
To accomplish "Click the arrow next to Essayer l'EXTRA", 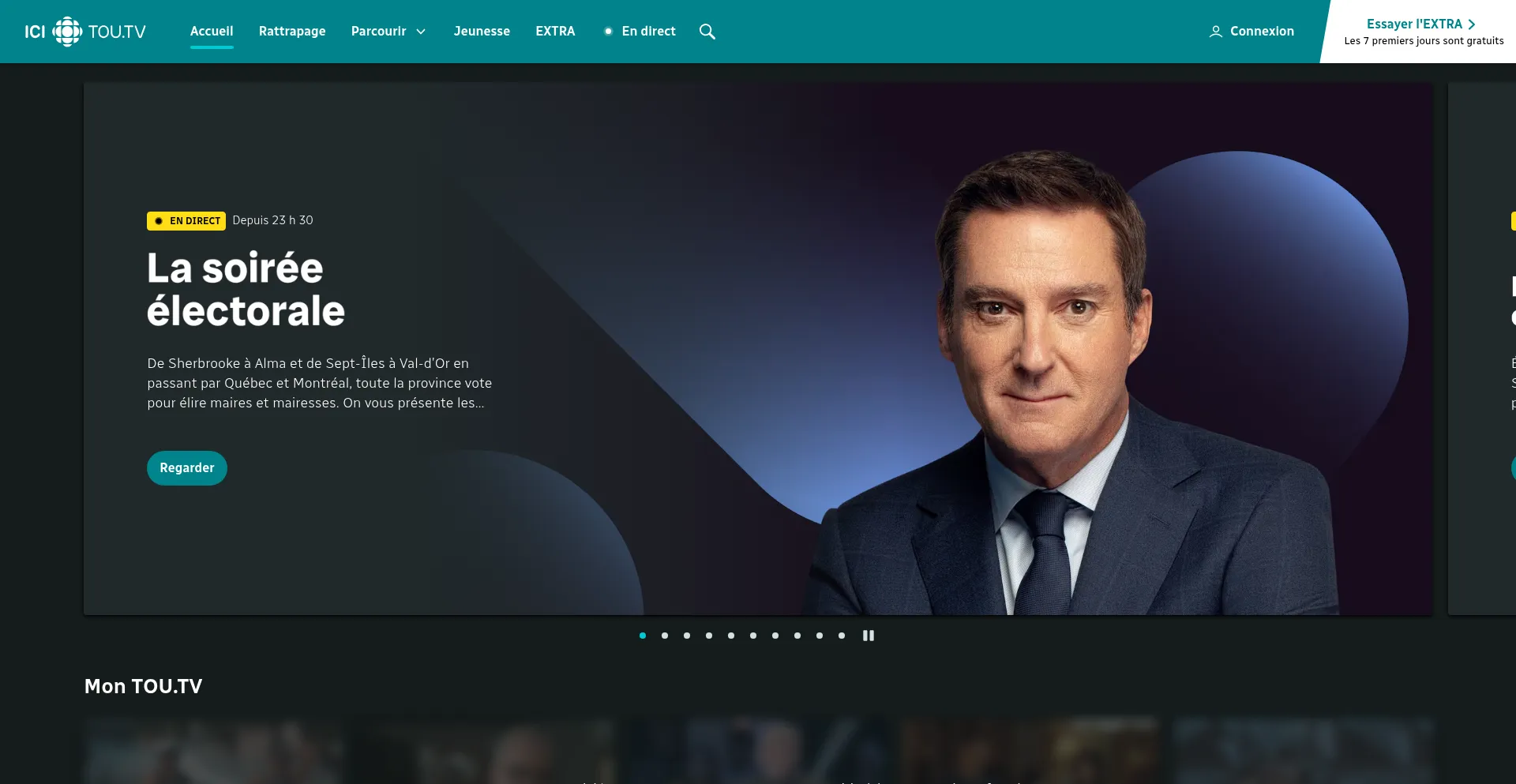I will 1472,24.
